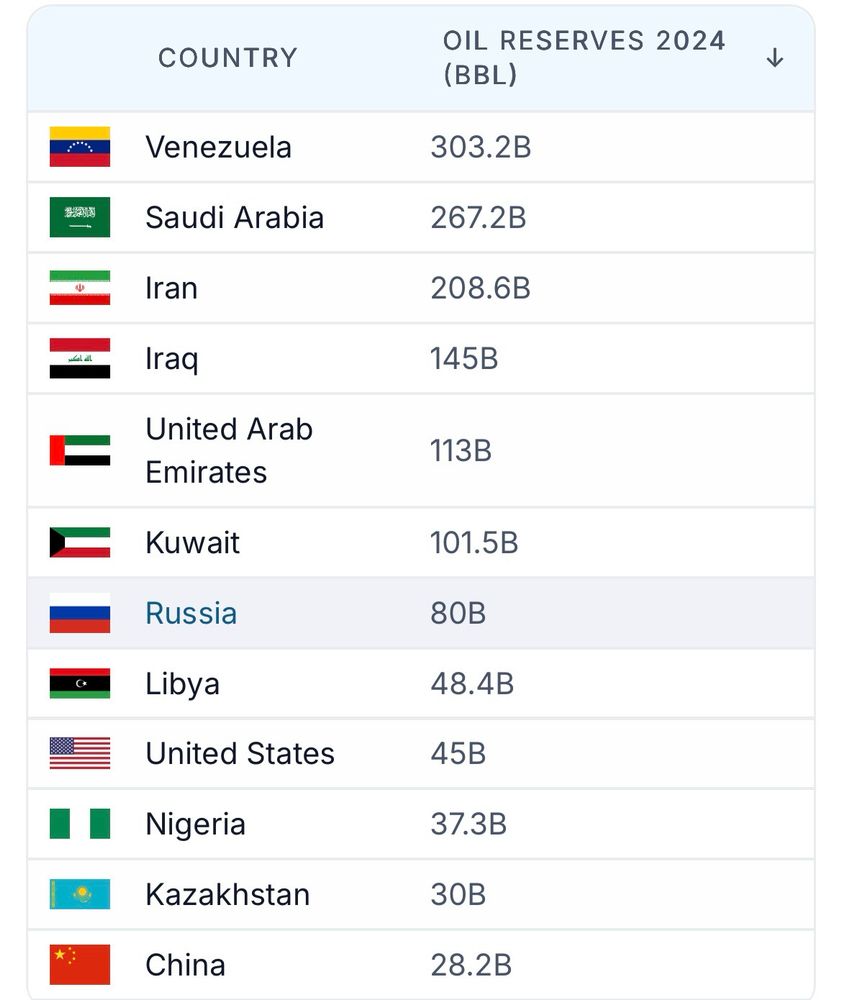Sort by the Country column header
This screenshot has width=842, height=1000.
tap(228, 58)
